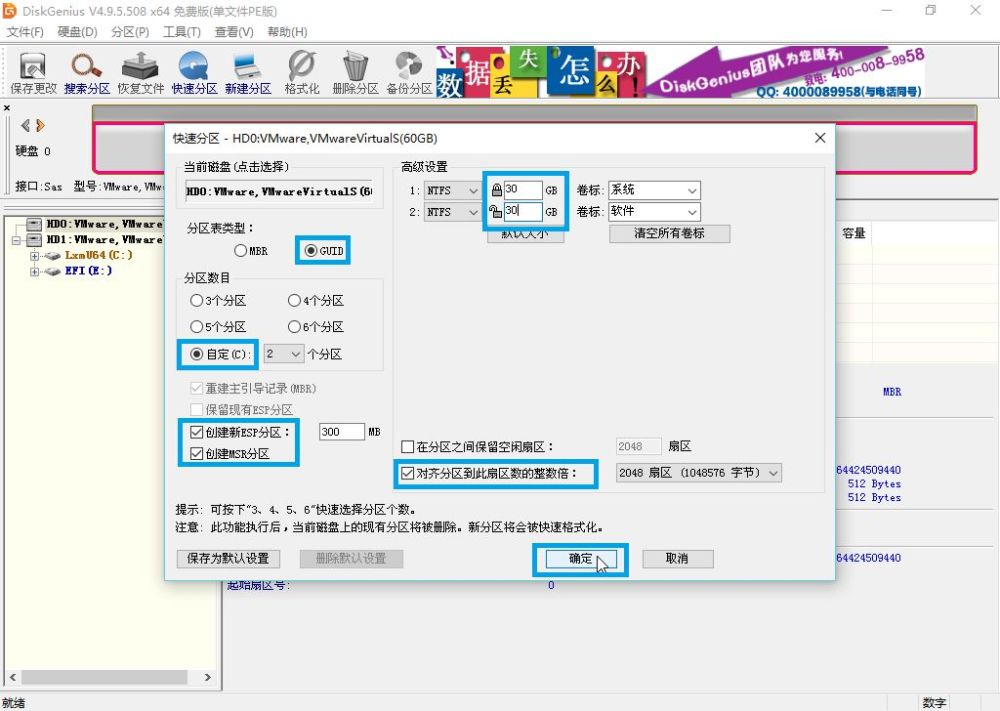Image resolution: width=1000 pixels, height=711 pixels.
Task: Click the Delete Partition (删除分区) icon
Action: [x=355, y=73]
